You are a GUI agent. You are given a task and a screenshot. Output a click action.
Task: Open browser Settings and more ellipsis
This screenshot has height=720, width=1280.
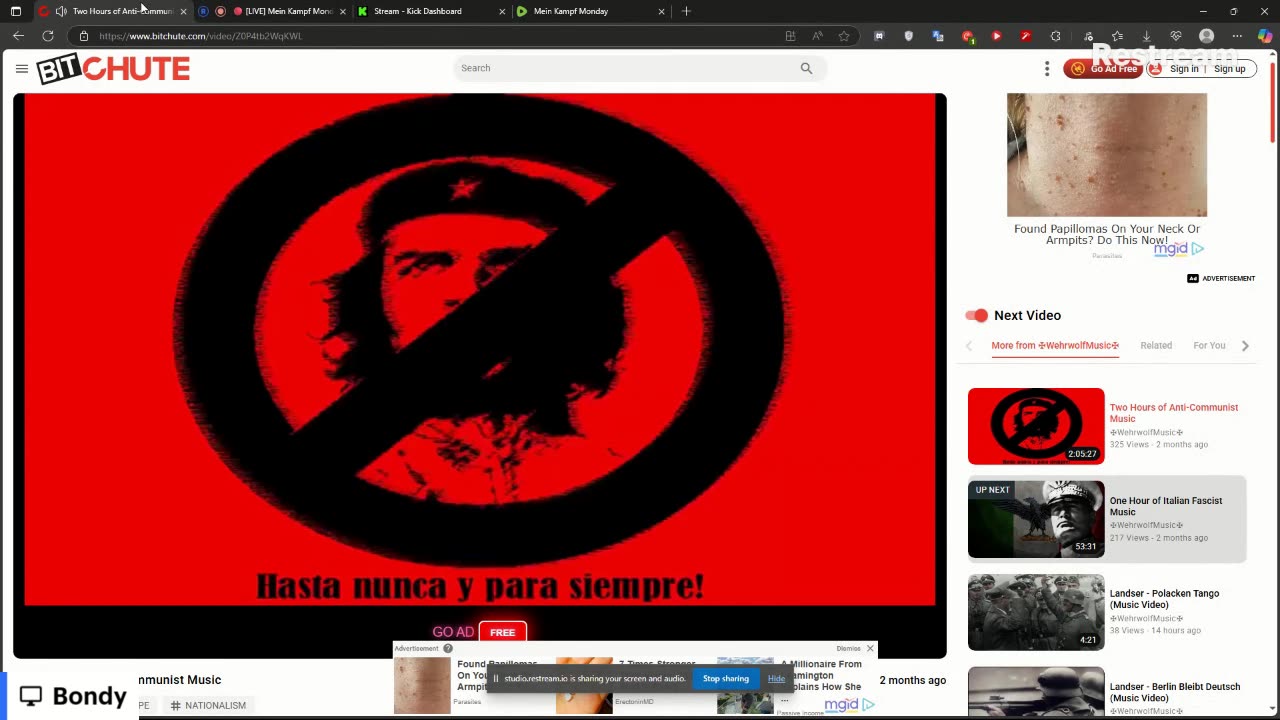click(1237, 36)
